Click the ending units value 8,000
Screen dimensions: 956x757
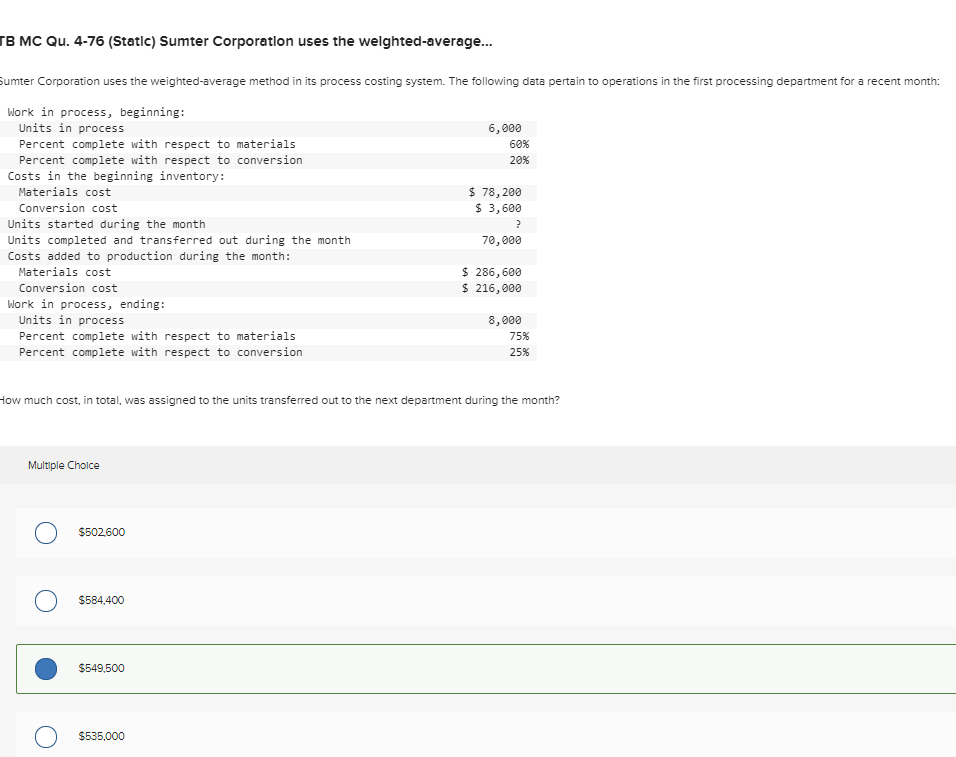[505, 320]
